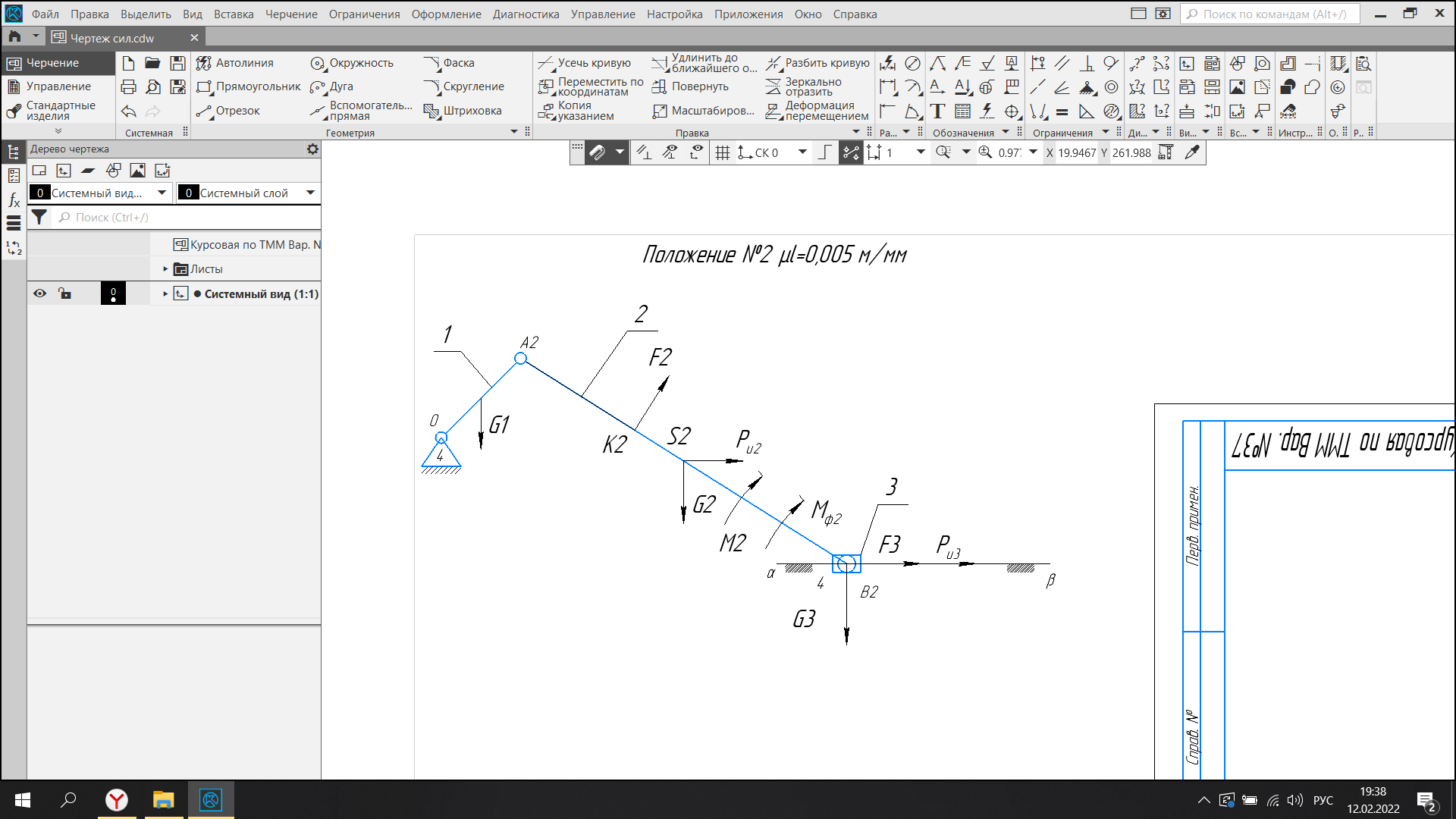Open the Файл menu
The image size is (1456, 819).
click(45, 14)
